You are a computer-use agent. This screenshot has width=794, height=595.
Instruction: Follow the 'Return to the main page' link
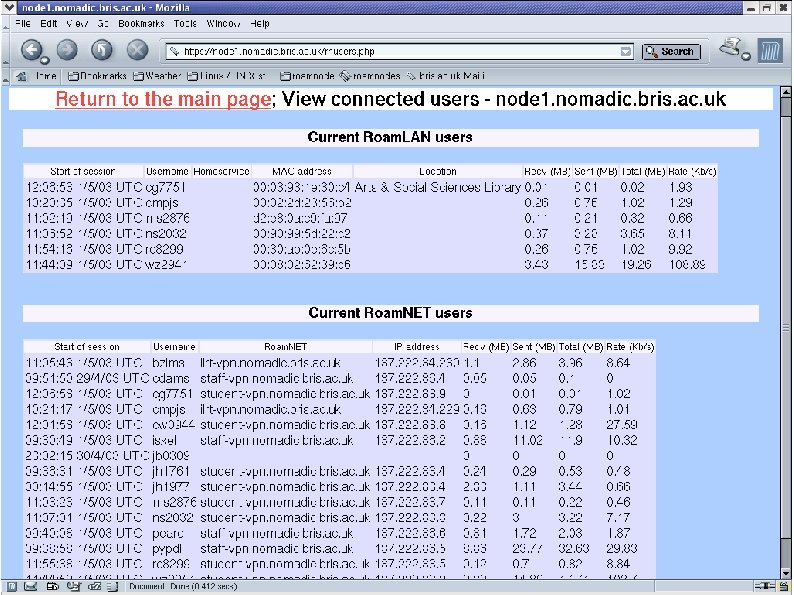(164, 99)
